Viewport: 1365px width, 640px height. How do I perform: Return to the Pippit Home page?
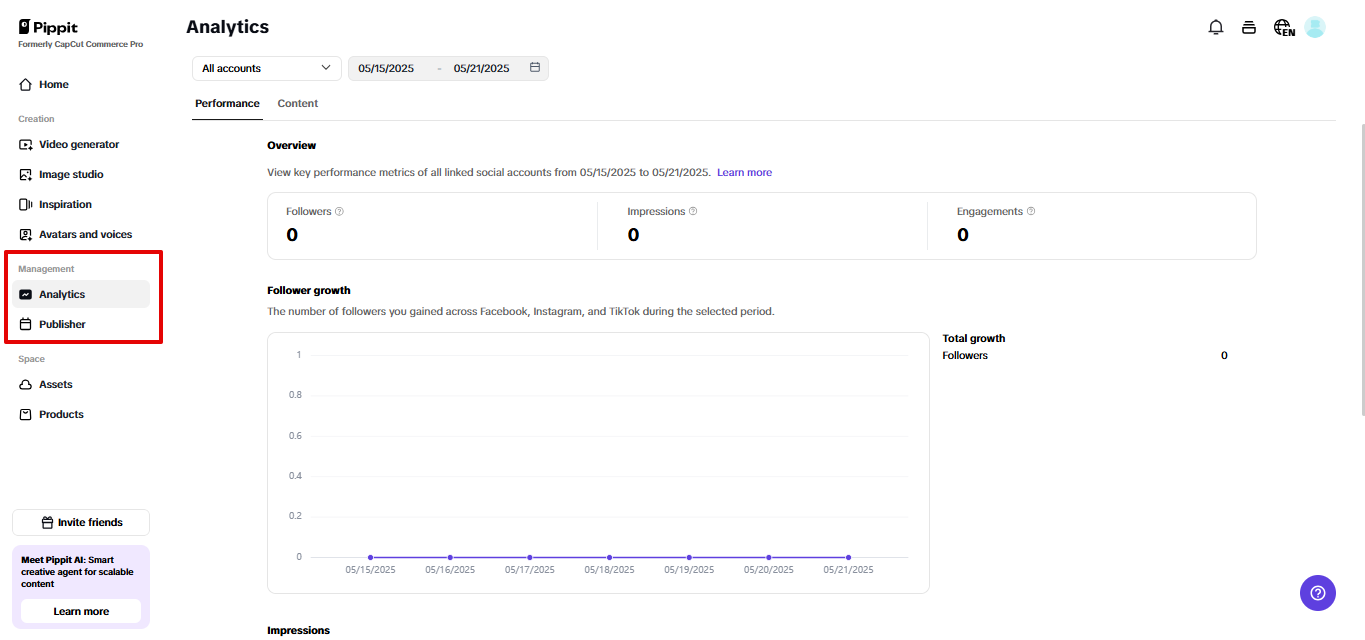point(51,84)
